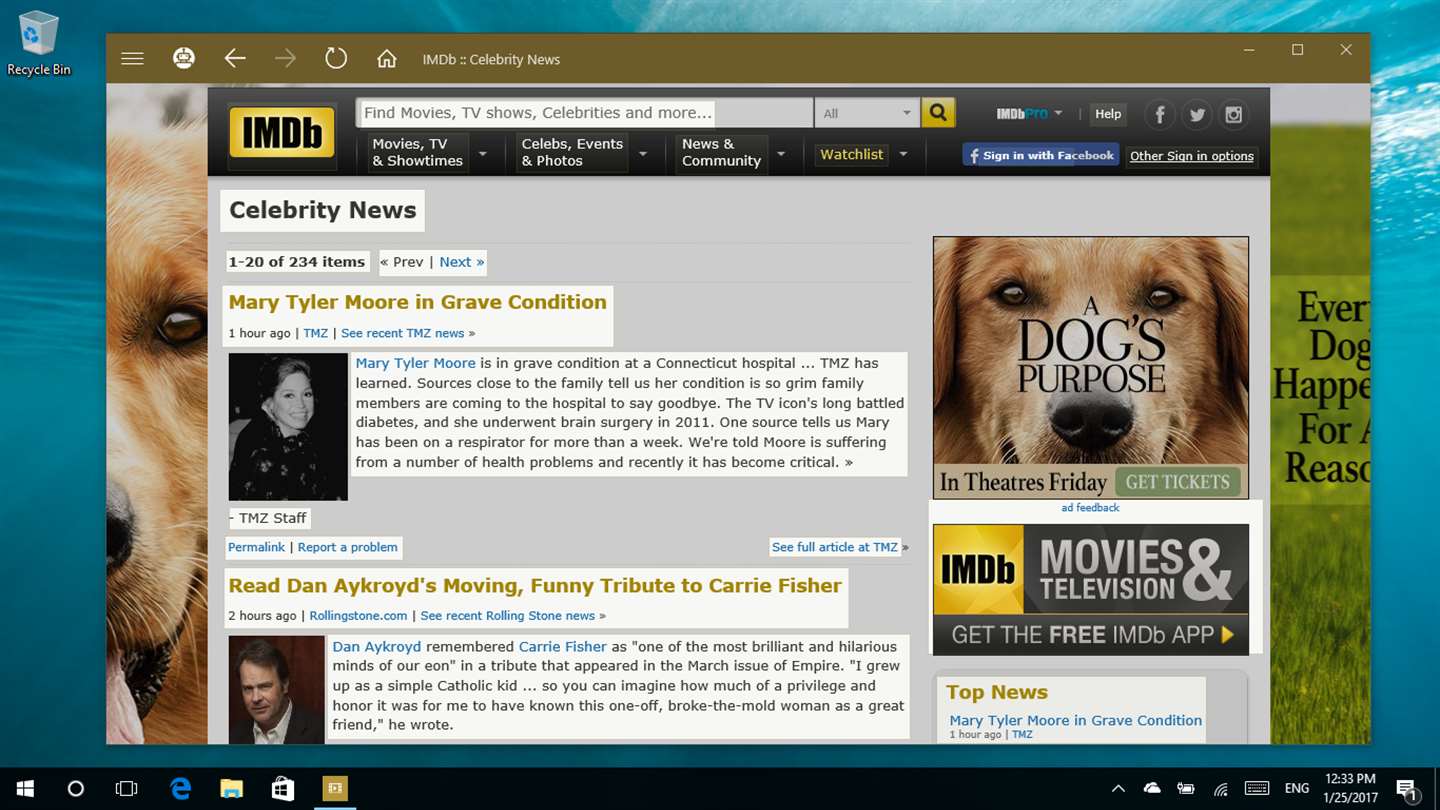Open Cortana circle in taskbar
The height and width of the screenshot is (810, 1440).
click(75, 789)
